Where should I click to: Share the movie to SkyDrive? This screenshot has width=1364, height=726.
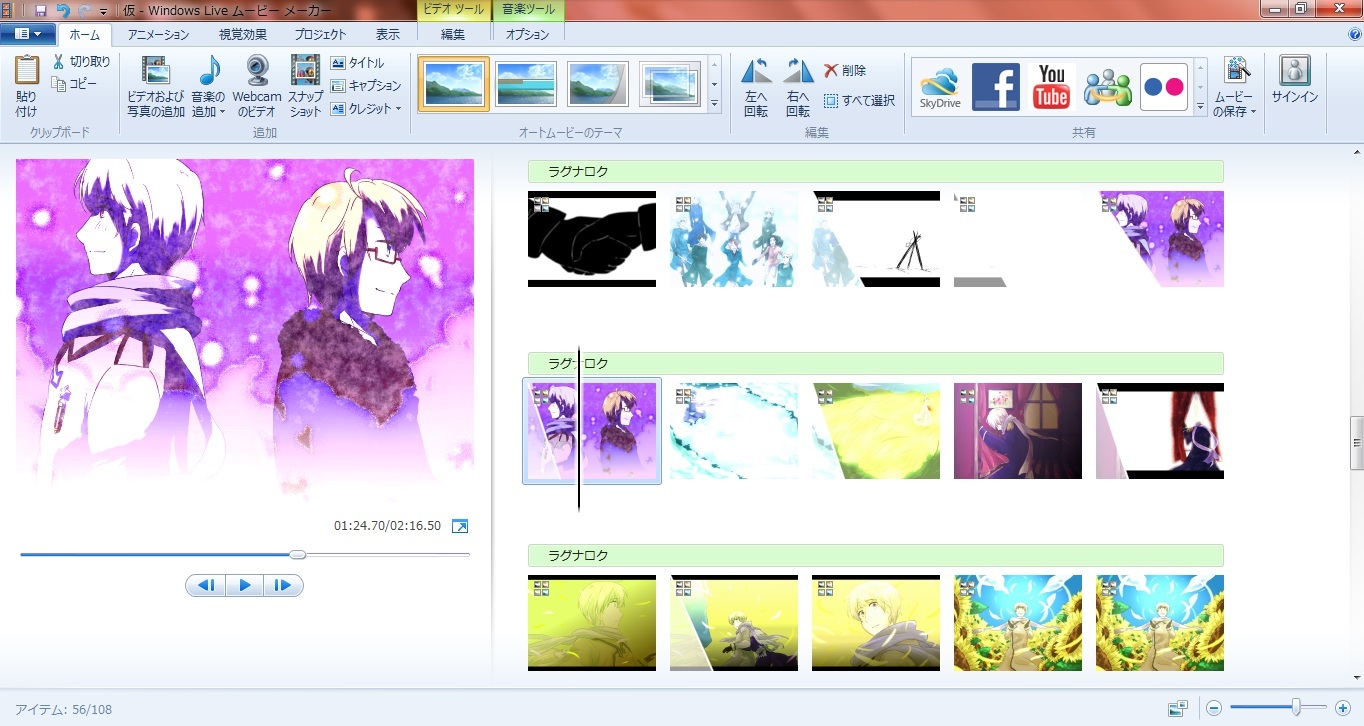pos(940,87)
